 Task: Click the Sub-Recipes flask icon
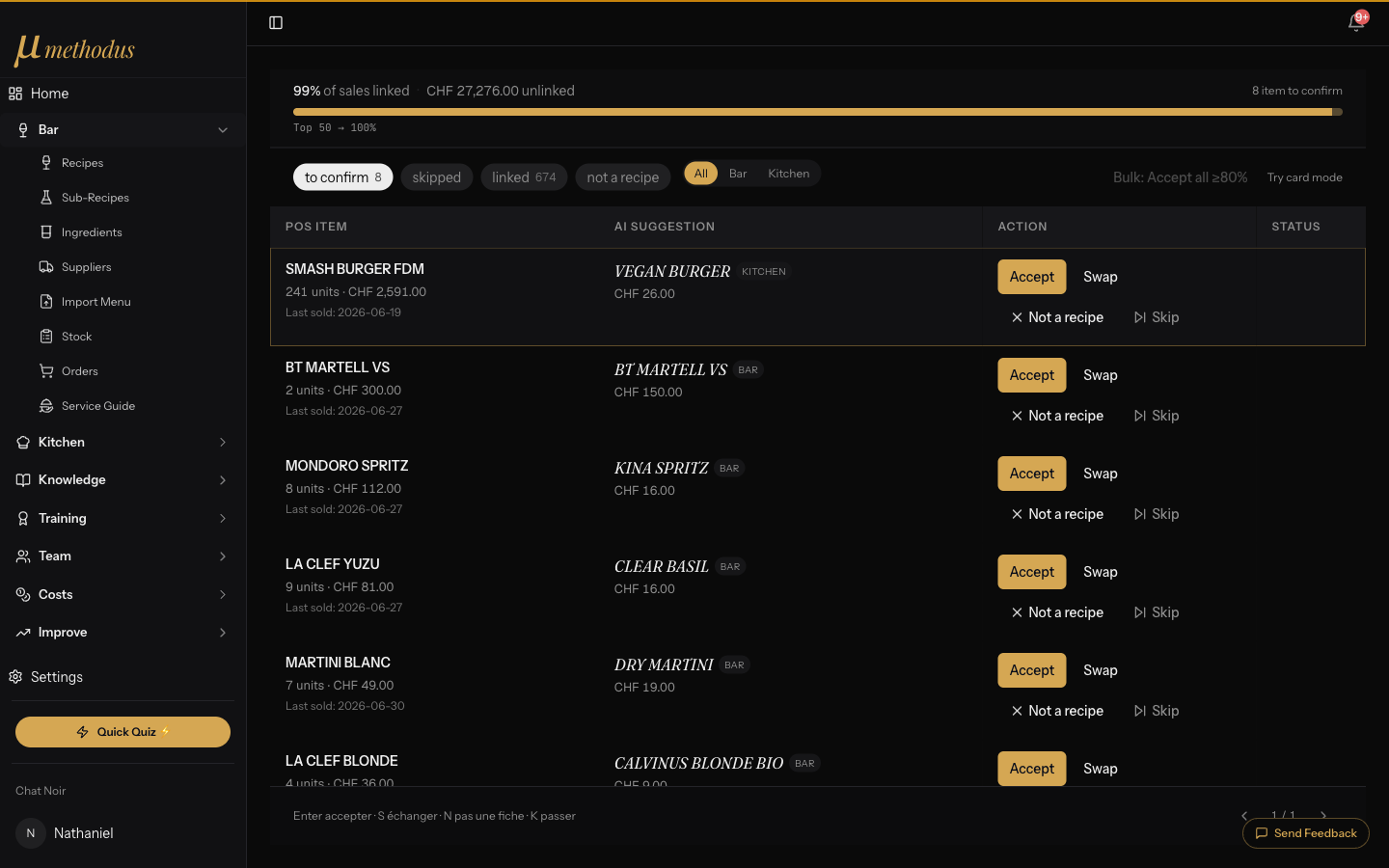pyautogui.click(x=46, y=198)
